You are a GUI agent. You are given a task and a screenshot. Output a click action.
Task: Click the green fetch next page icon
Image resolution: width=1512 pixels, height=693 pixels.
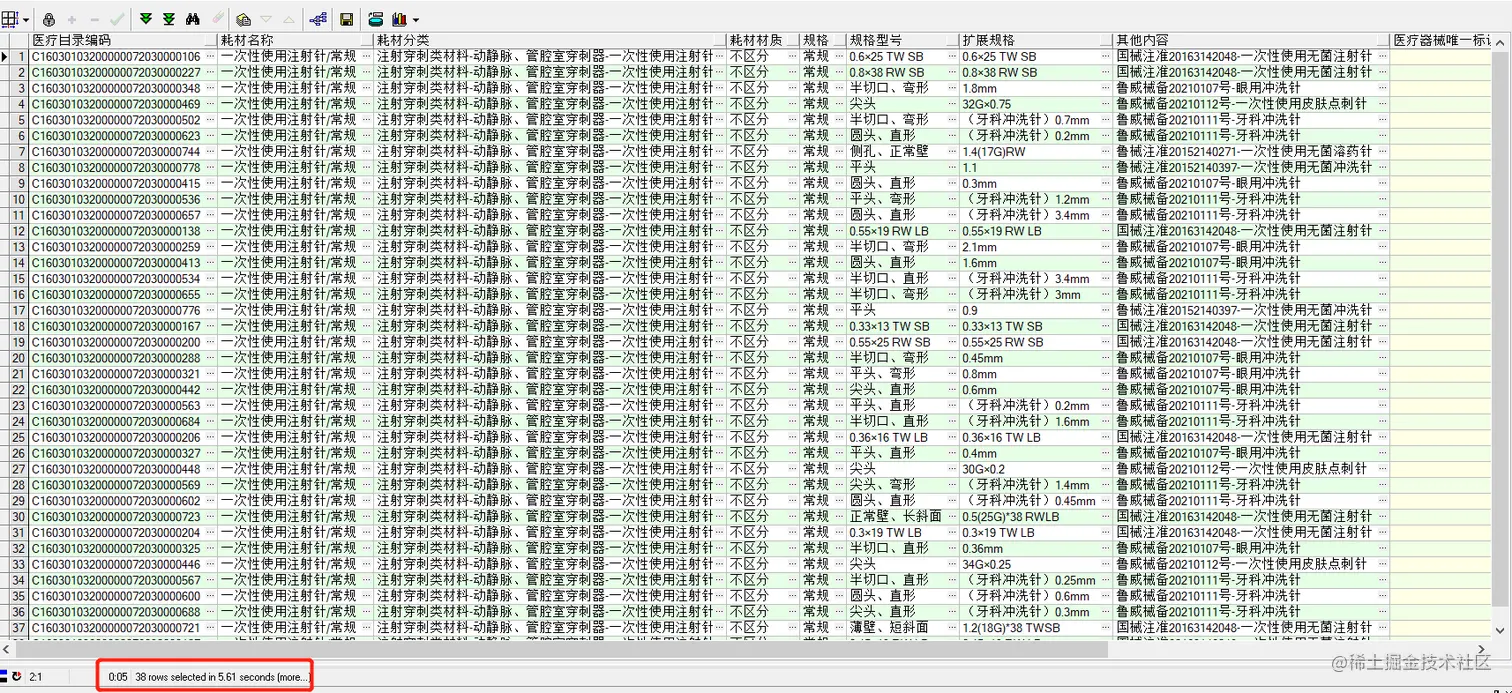click(145, 18)
